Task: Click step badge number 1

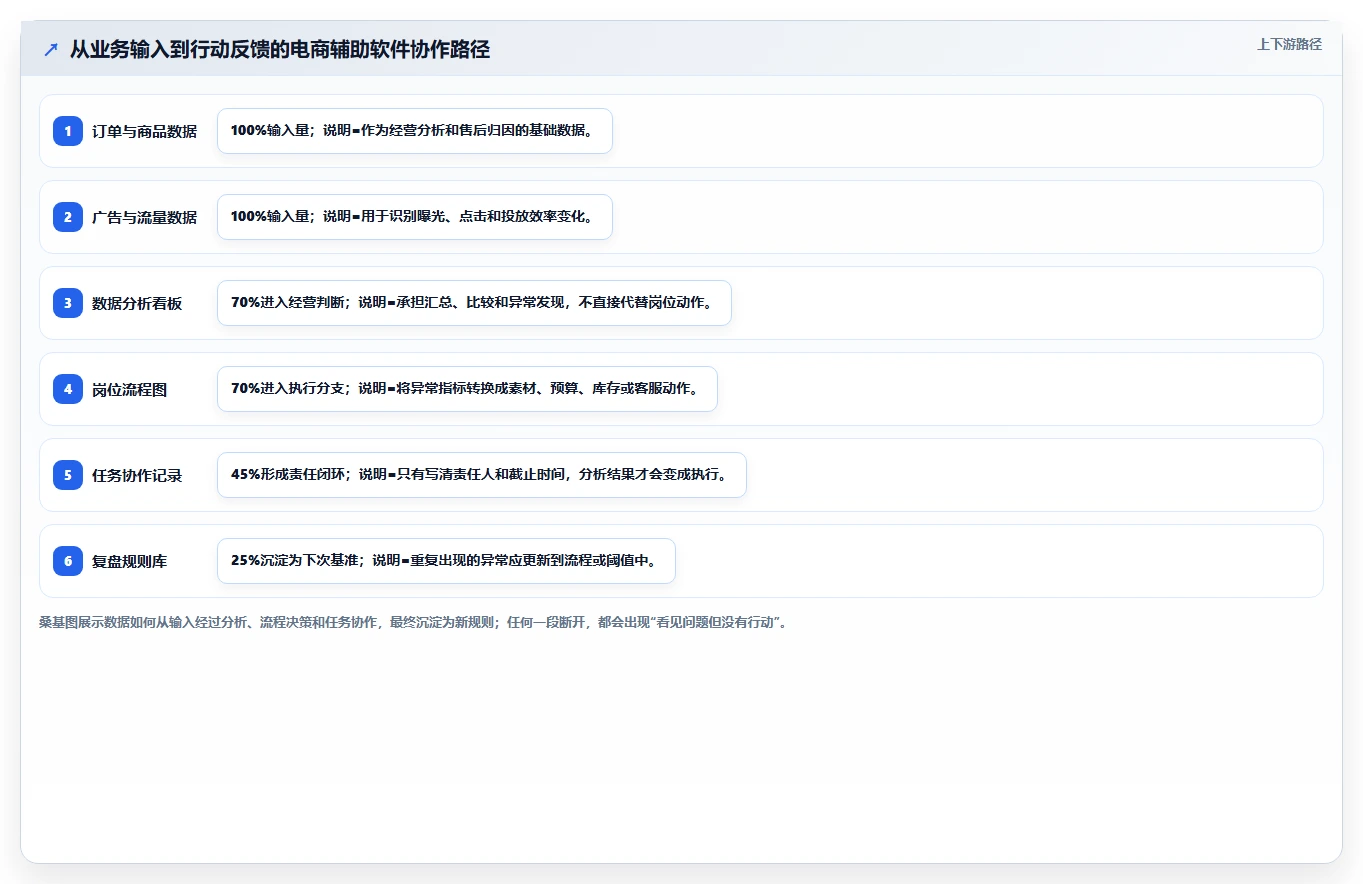Action: (68, 131)
